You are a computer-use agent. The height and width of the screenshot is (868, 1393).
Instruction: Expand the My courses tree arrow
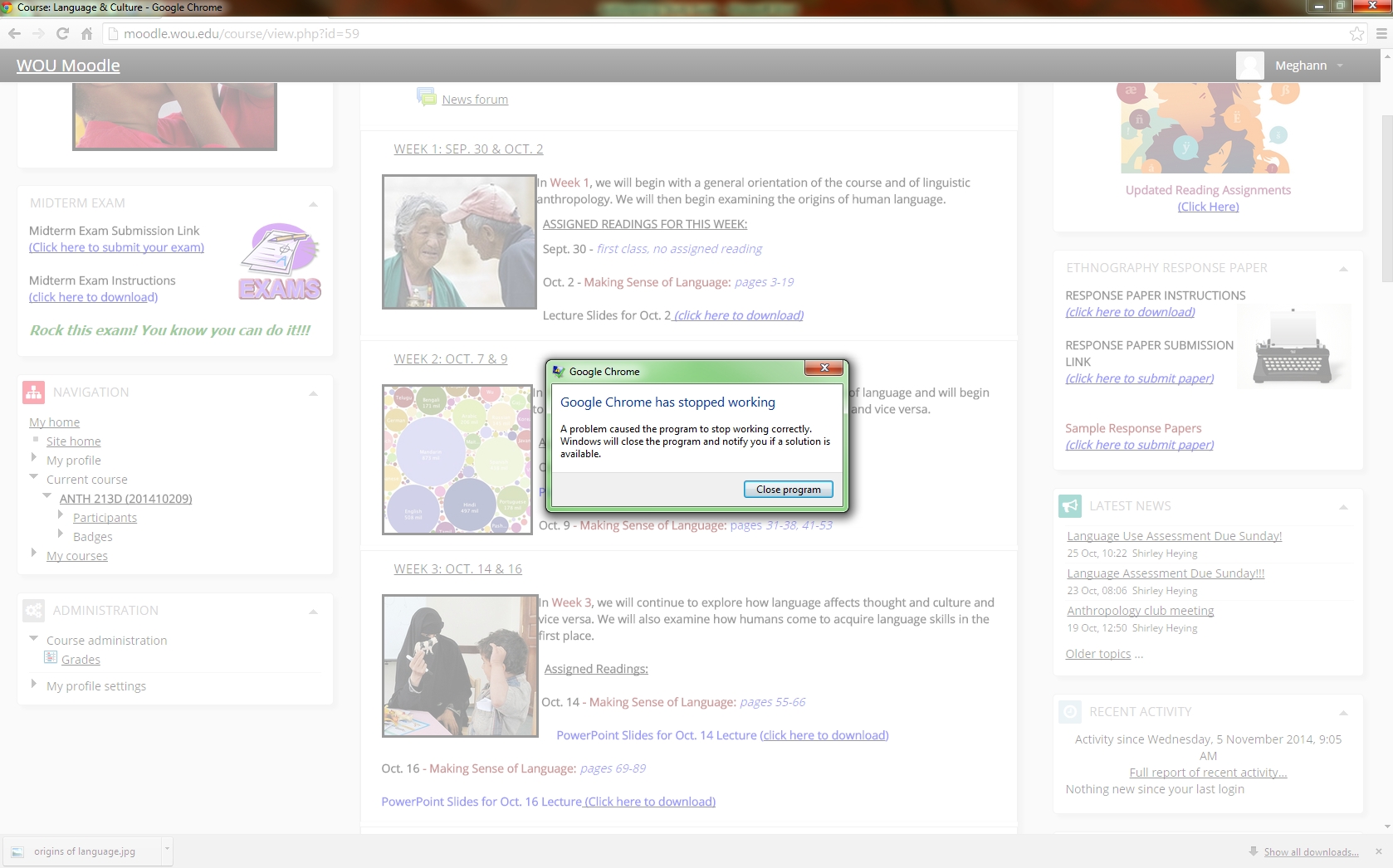tap(33, 553)
